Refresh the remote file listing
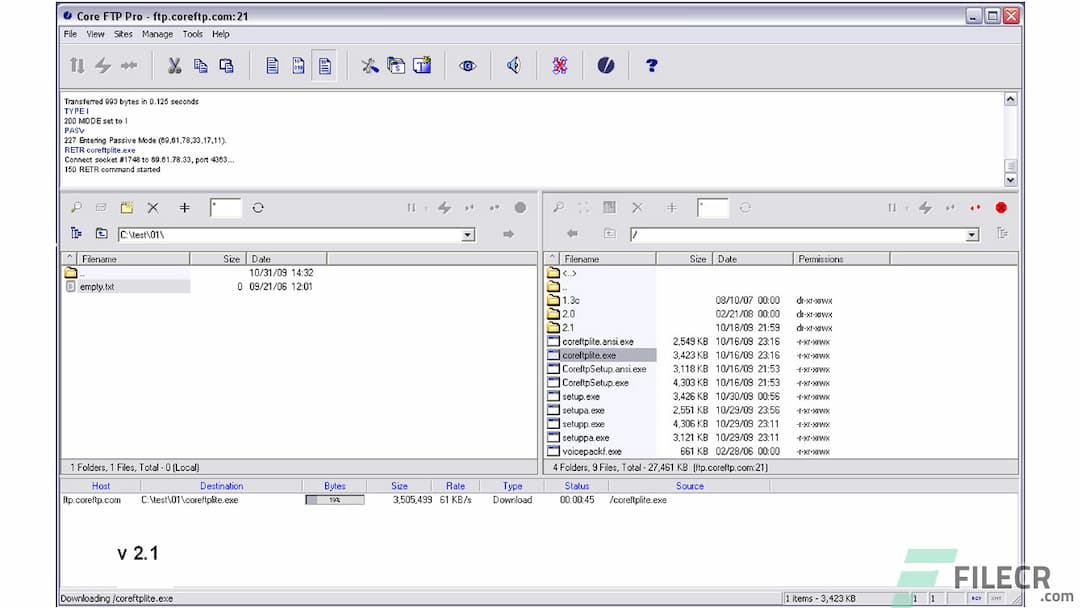 pos(743,207)
